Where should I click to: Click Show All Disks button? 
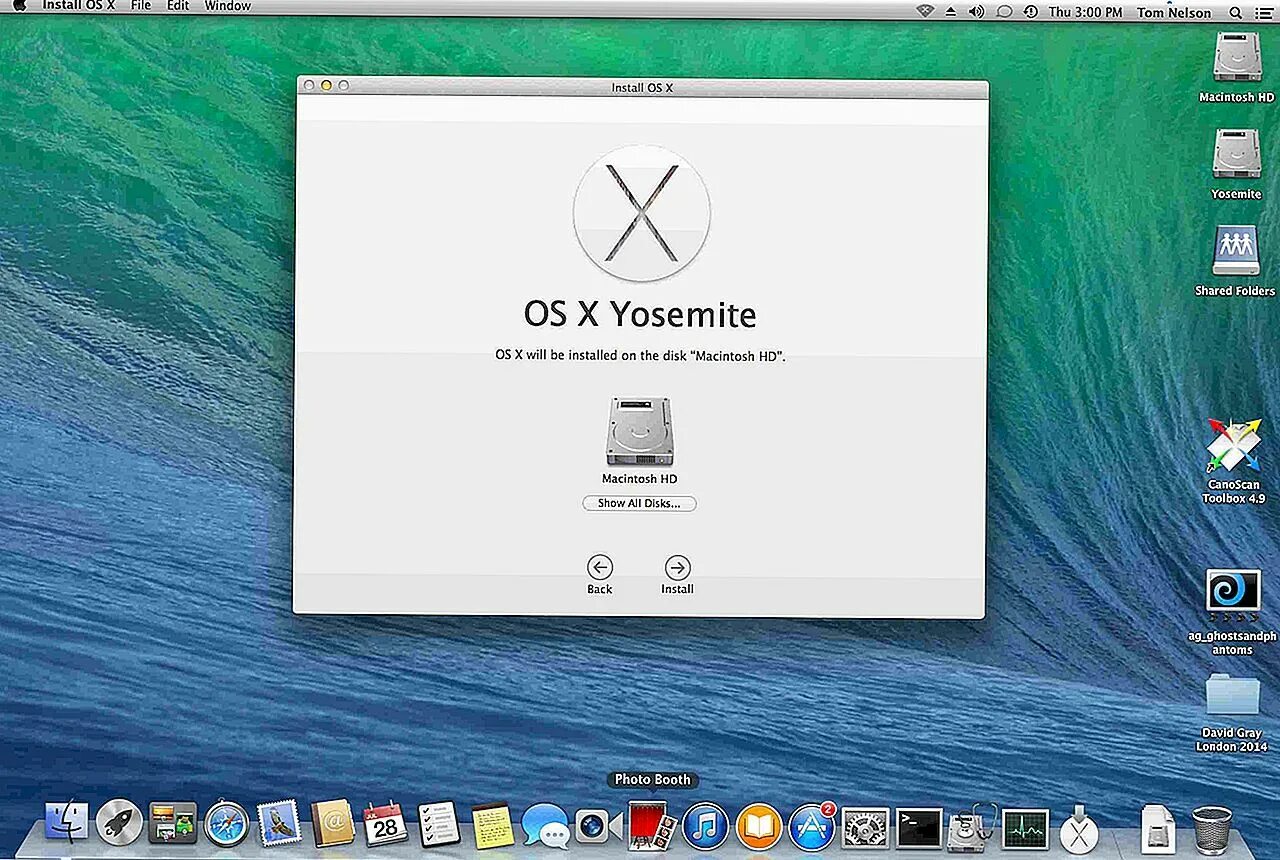639,504
